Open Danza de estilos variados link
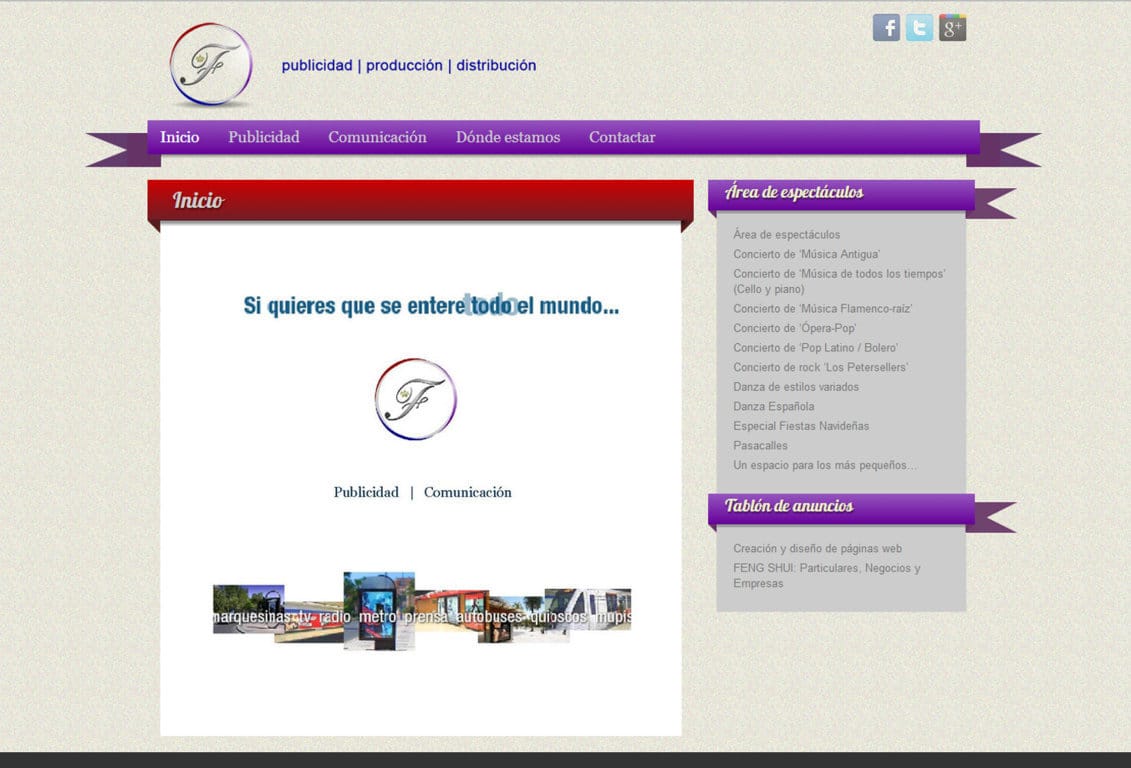This screenshot has height=768, width=1131. click(x=796, y=387)
